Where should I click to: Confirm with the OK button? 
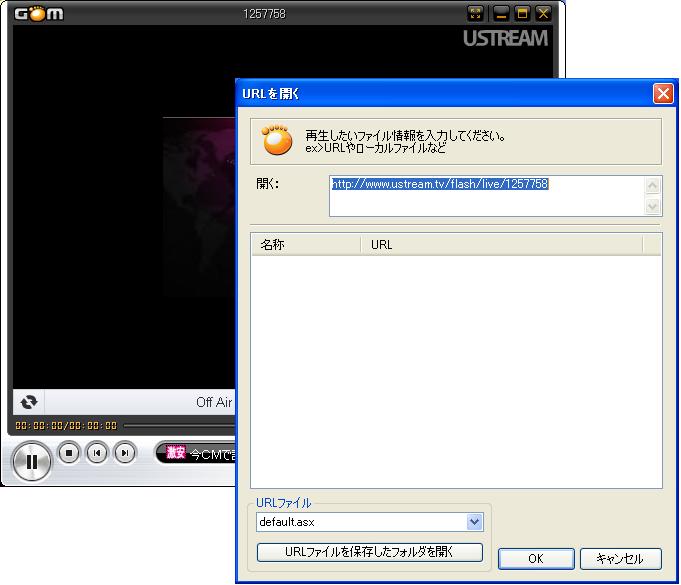click(x=536, y=559)
